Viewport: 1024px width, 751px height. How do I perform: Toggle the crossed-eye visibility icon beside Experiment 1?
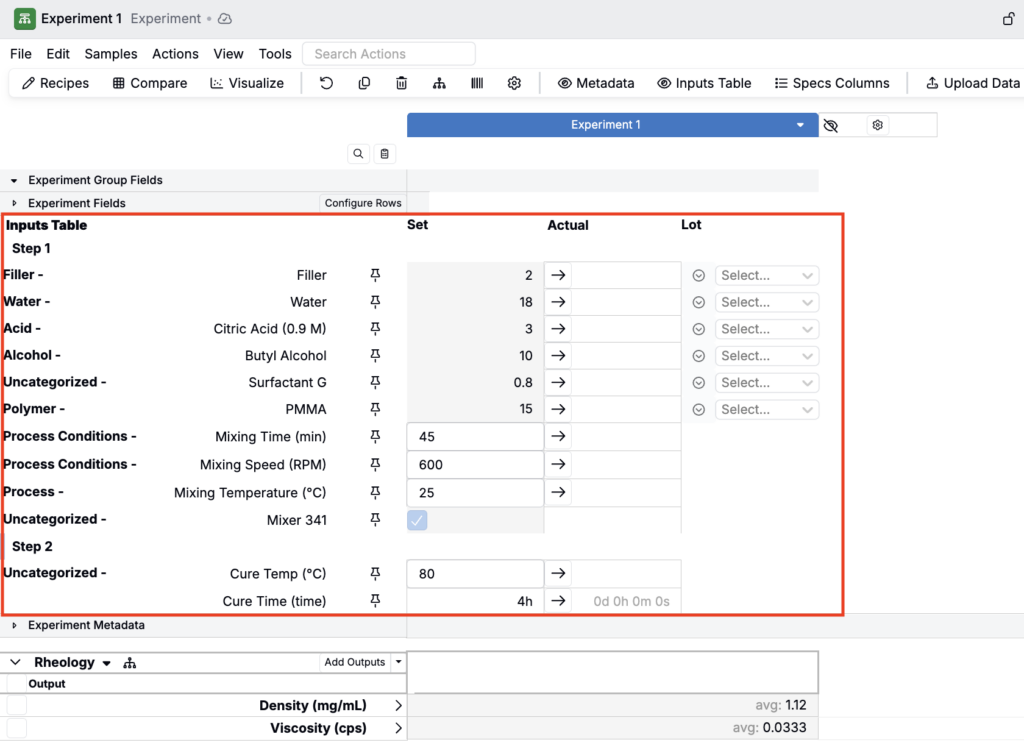[x=830, y=125]
